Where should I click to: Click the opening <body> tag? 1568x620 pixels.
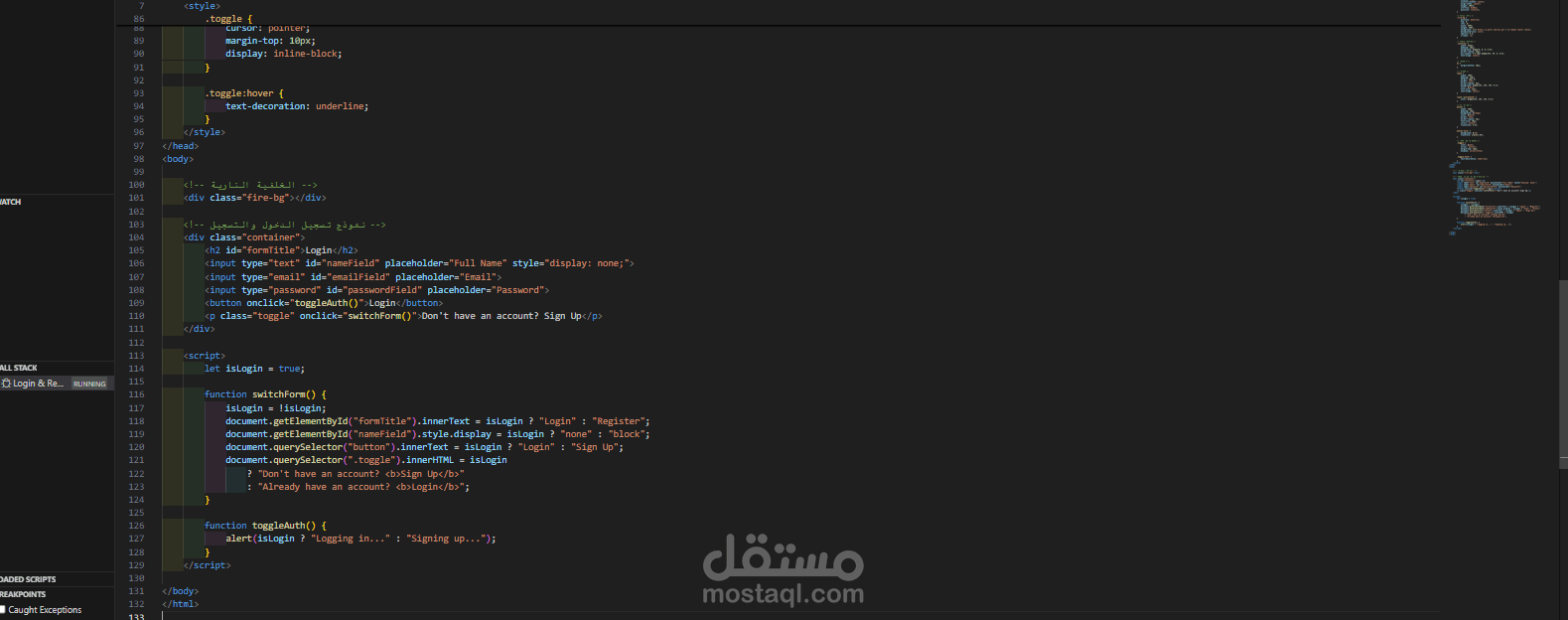[x=178, y=159]
